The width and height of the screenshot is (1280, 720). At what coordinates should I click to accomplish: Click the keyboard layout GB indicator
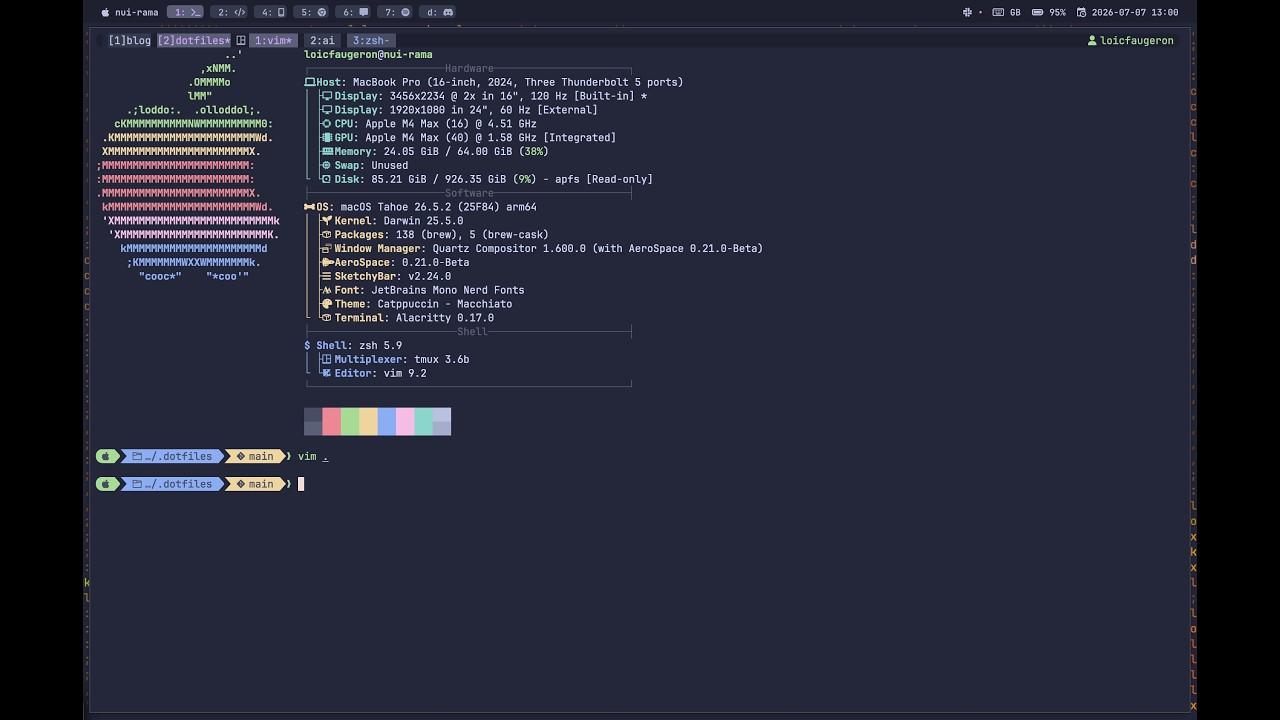click(1007, 12)
